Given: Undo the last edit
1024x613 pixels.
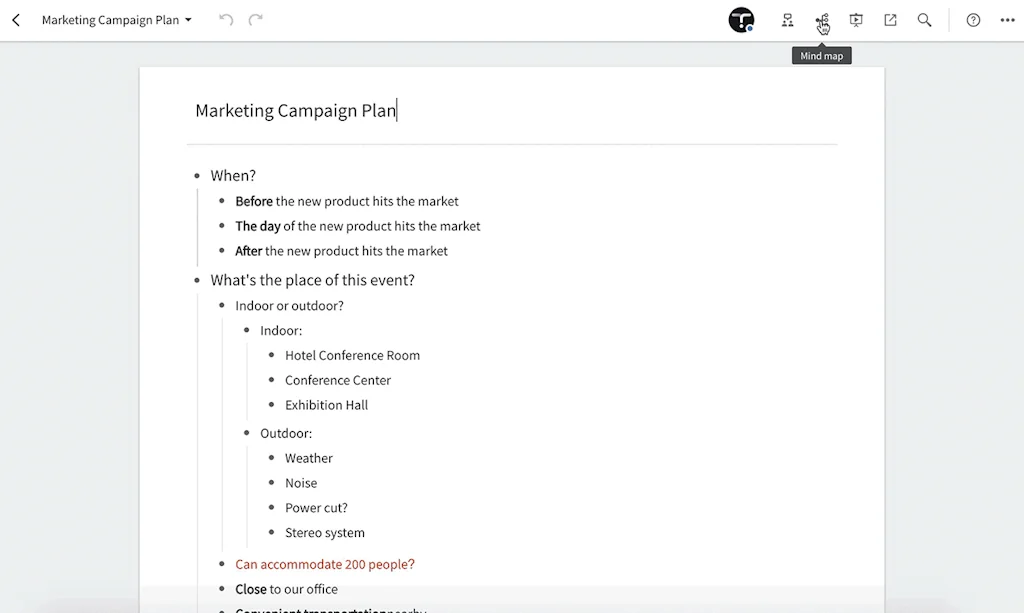Looking at the screenshot, I should [226, 20].
